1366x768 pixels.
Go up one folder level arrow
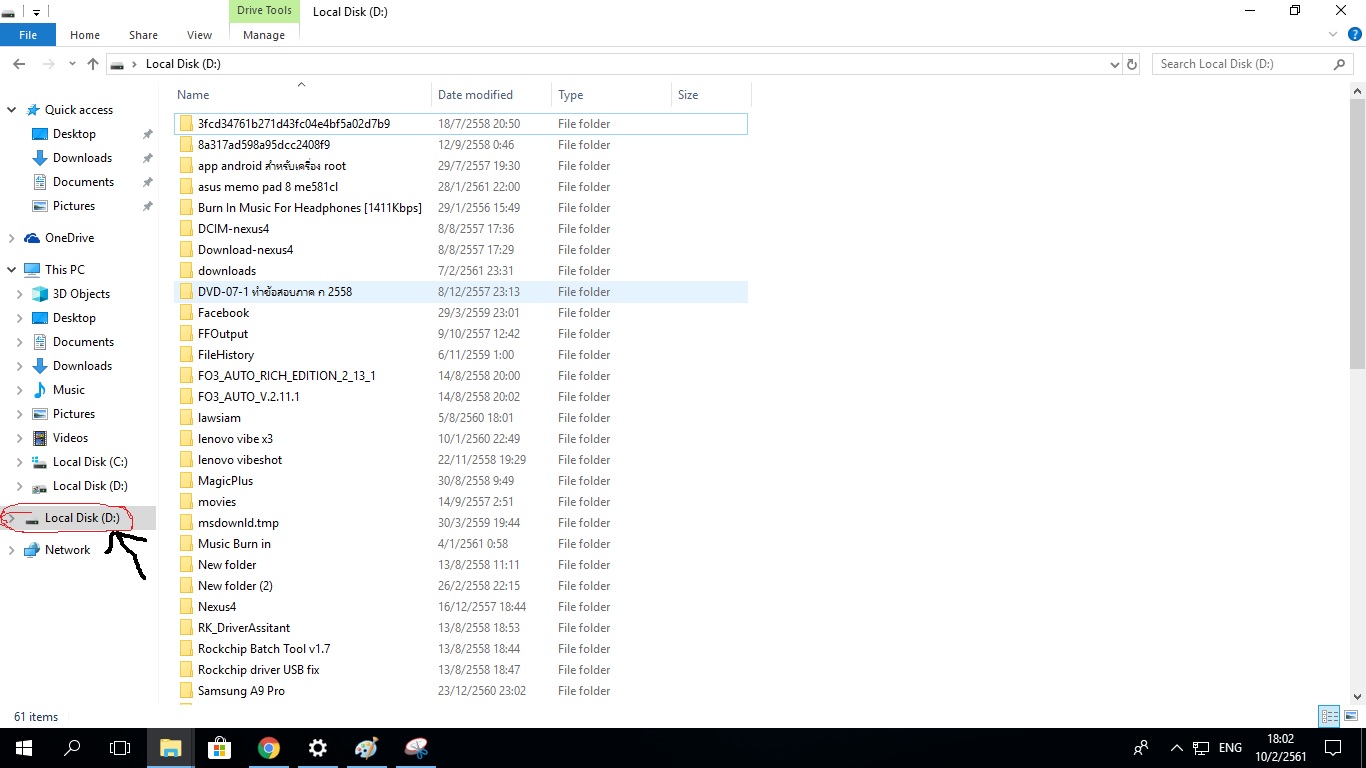pyautogui.click(x=93, y=64)
